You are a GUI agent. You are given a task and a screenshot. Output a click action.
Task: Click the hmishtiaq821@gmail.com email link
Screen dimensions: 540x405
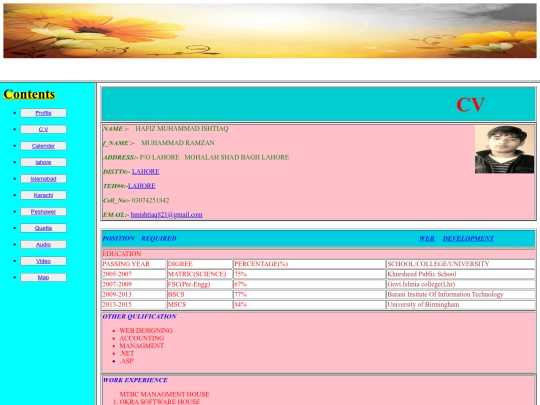(166, 215)
